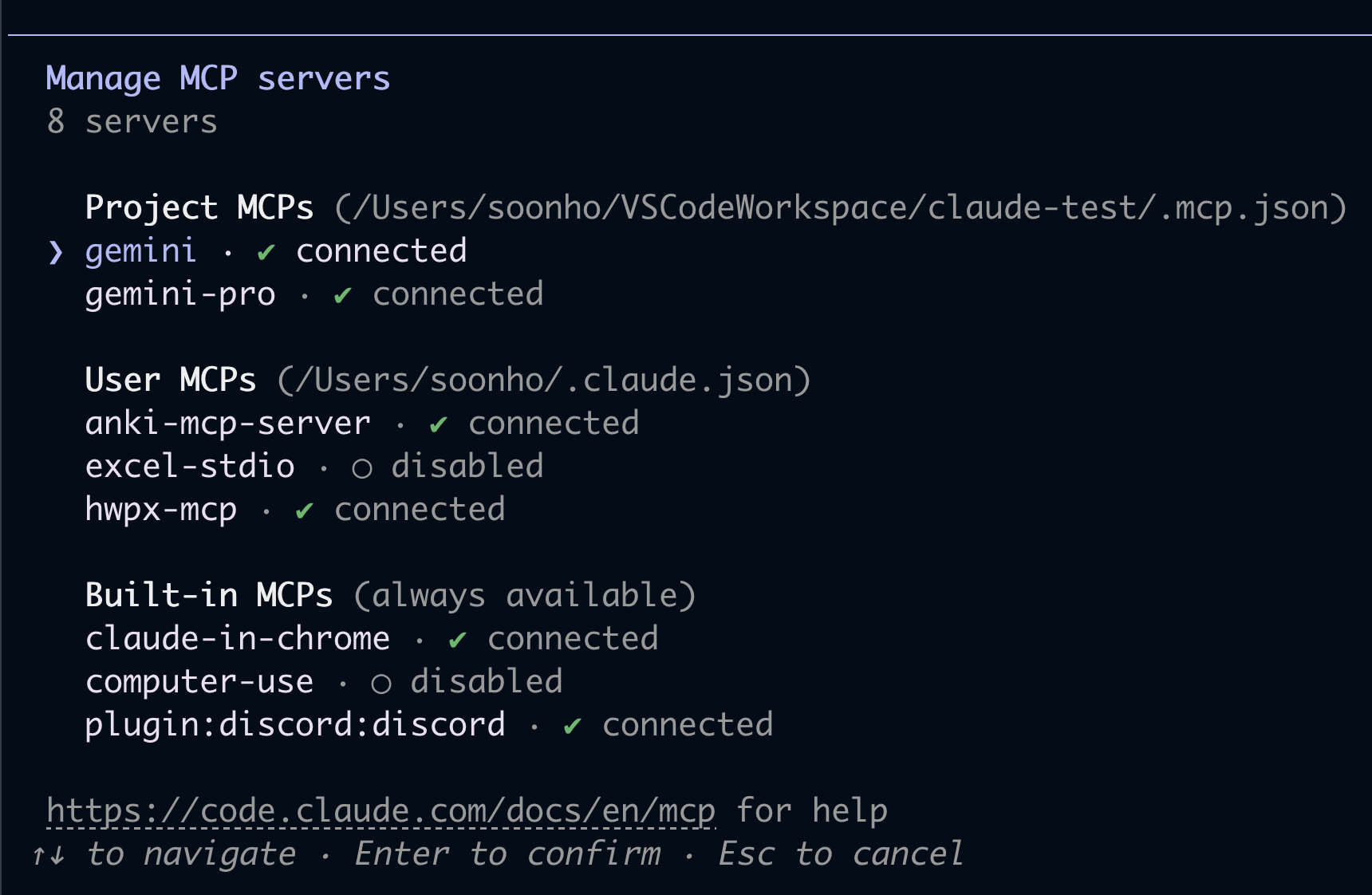Click the navigate arrows hint text
Viewport: 1372px width, 895px height.
(x=164, y=855)
